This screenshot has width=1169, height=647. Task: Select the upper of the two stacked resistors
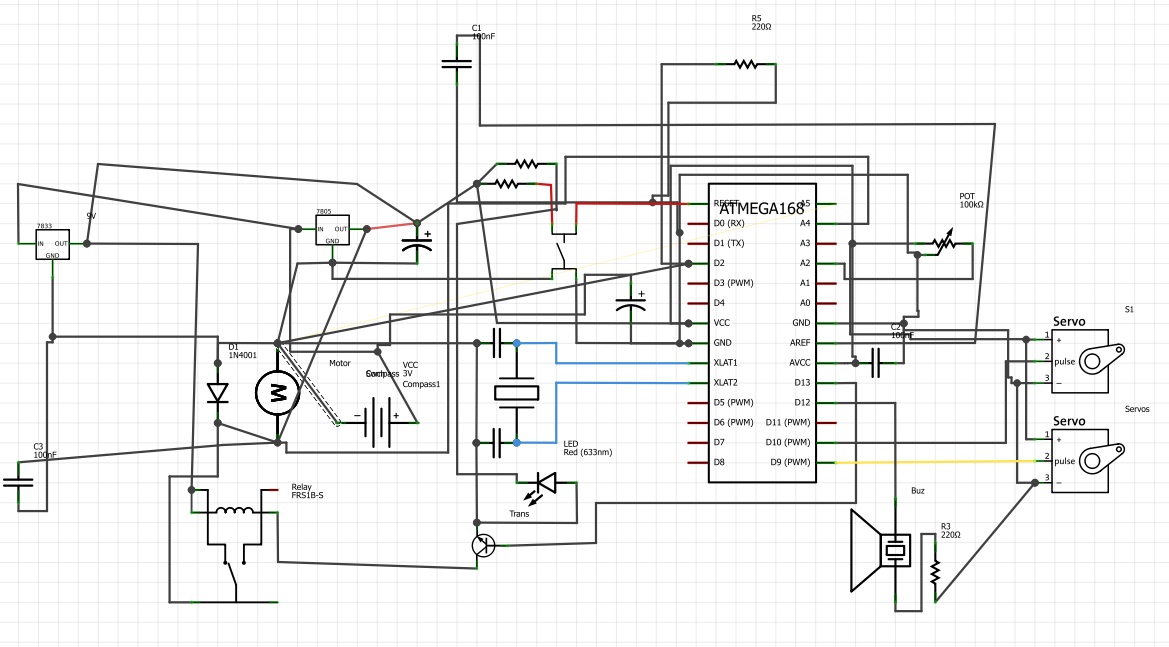[x=526, y=163]
